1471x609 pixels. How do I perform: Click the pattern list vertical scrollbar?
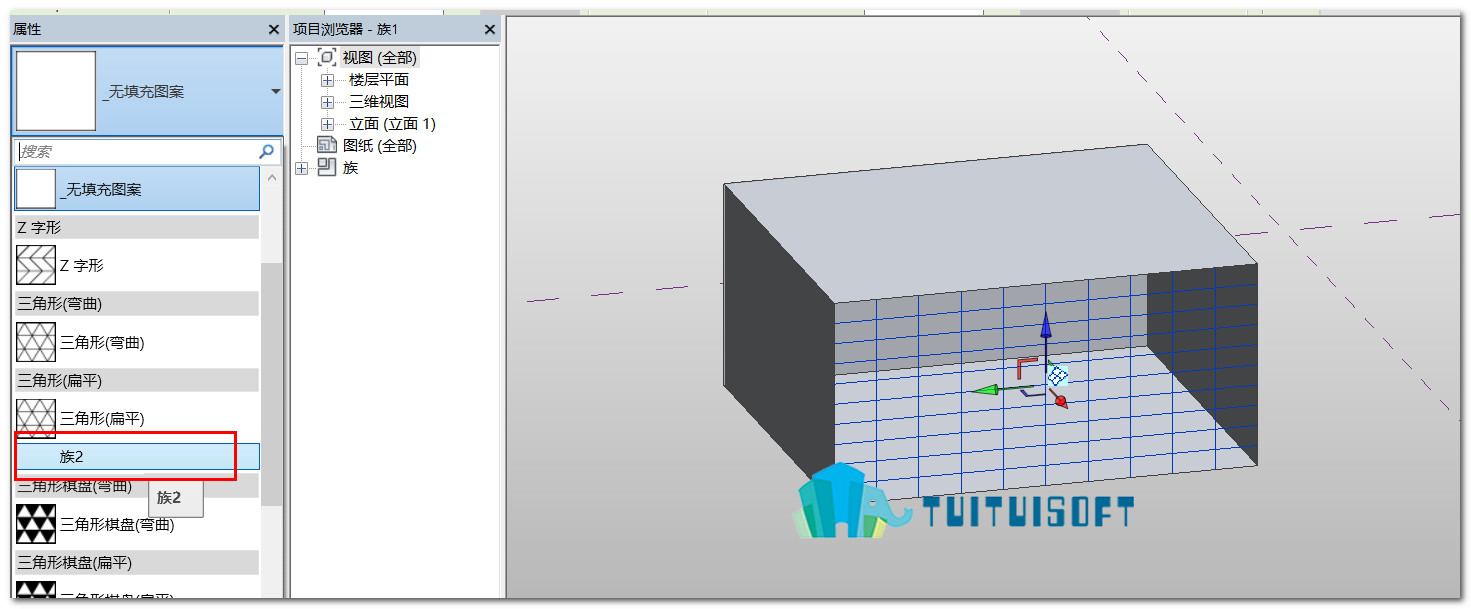[271, 385]
